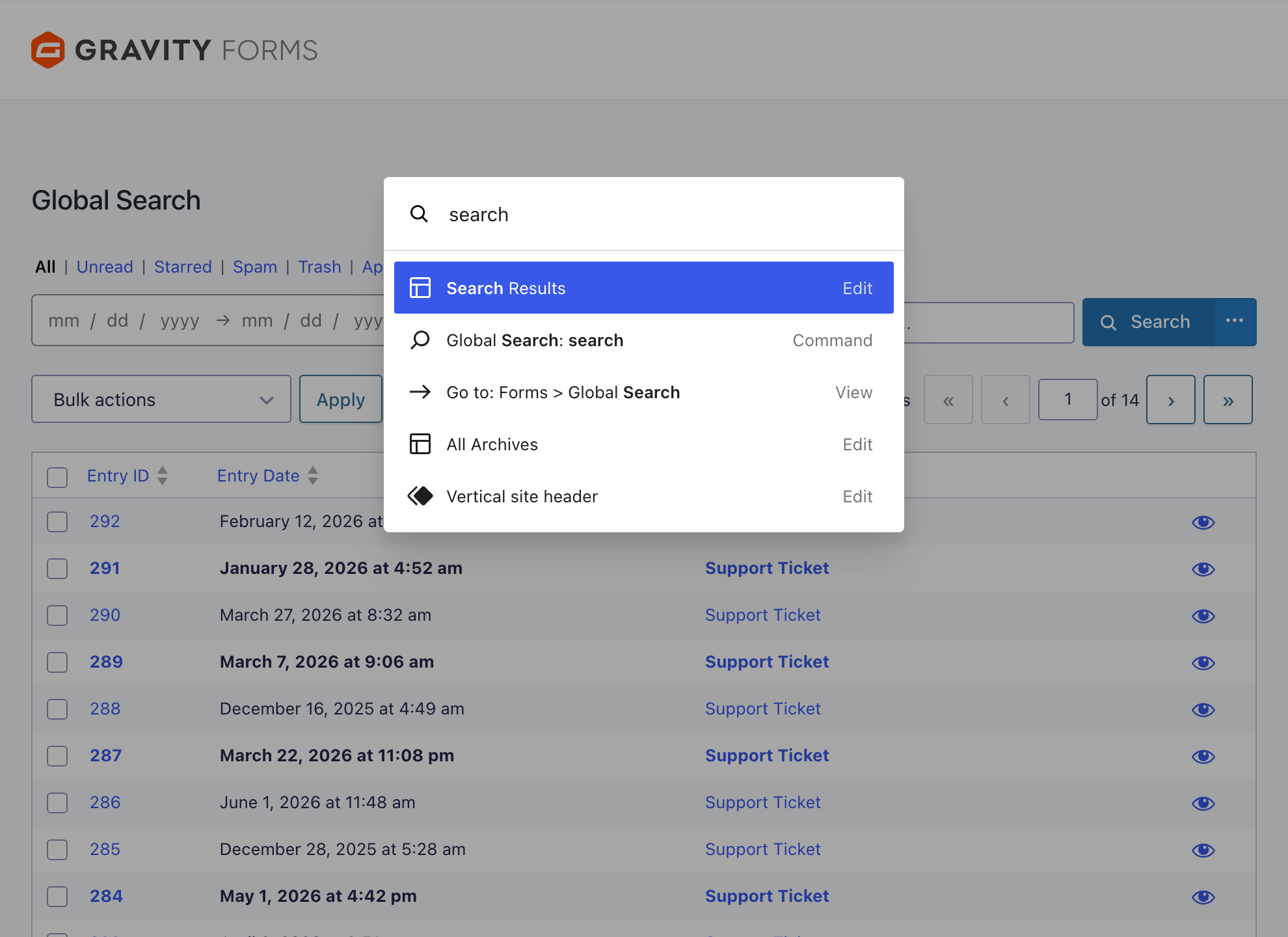
Task: View entry 291 using its eye icon
Action: pos(1203,569)
